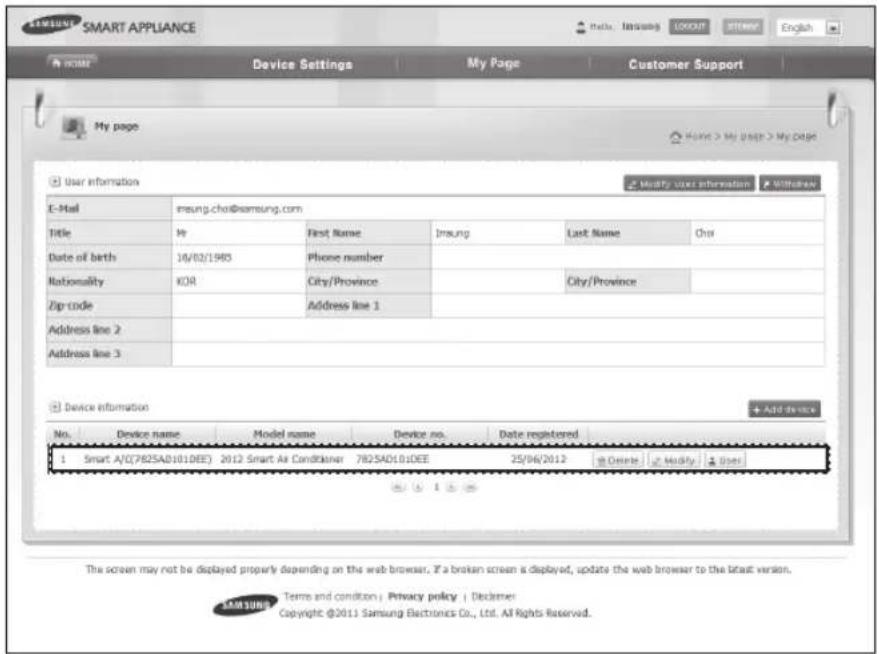Select the First Name value Imsung
Screen dimensions: 879x654
[452, 233]
